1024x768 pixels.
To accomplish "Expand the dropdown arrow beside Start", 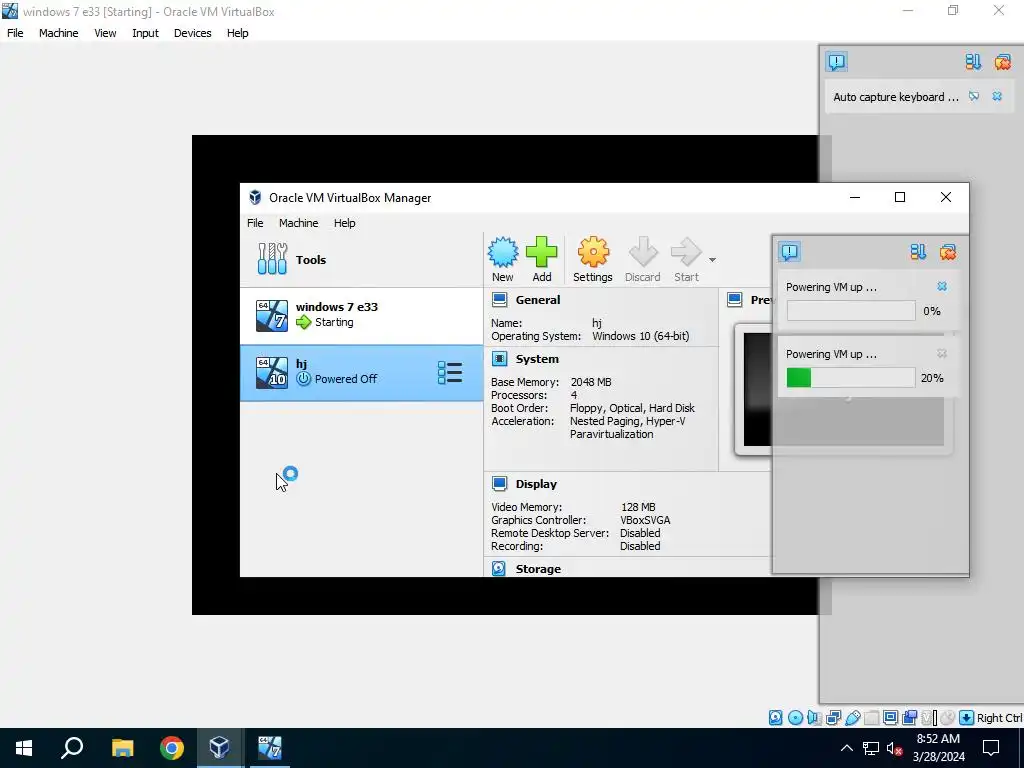I will click(x=712, y=260).
